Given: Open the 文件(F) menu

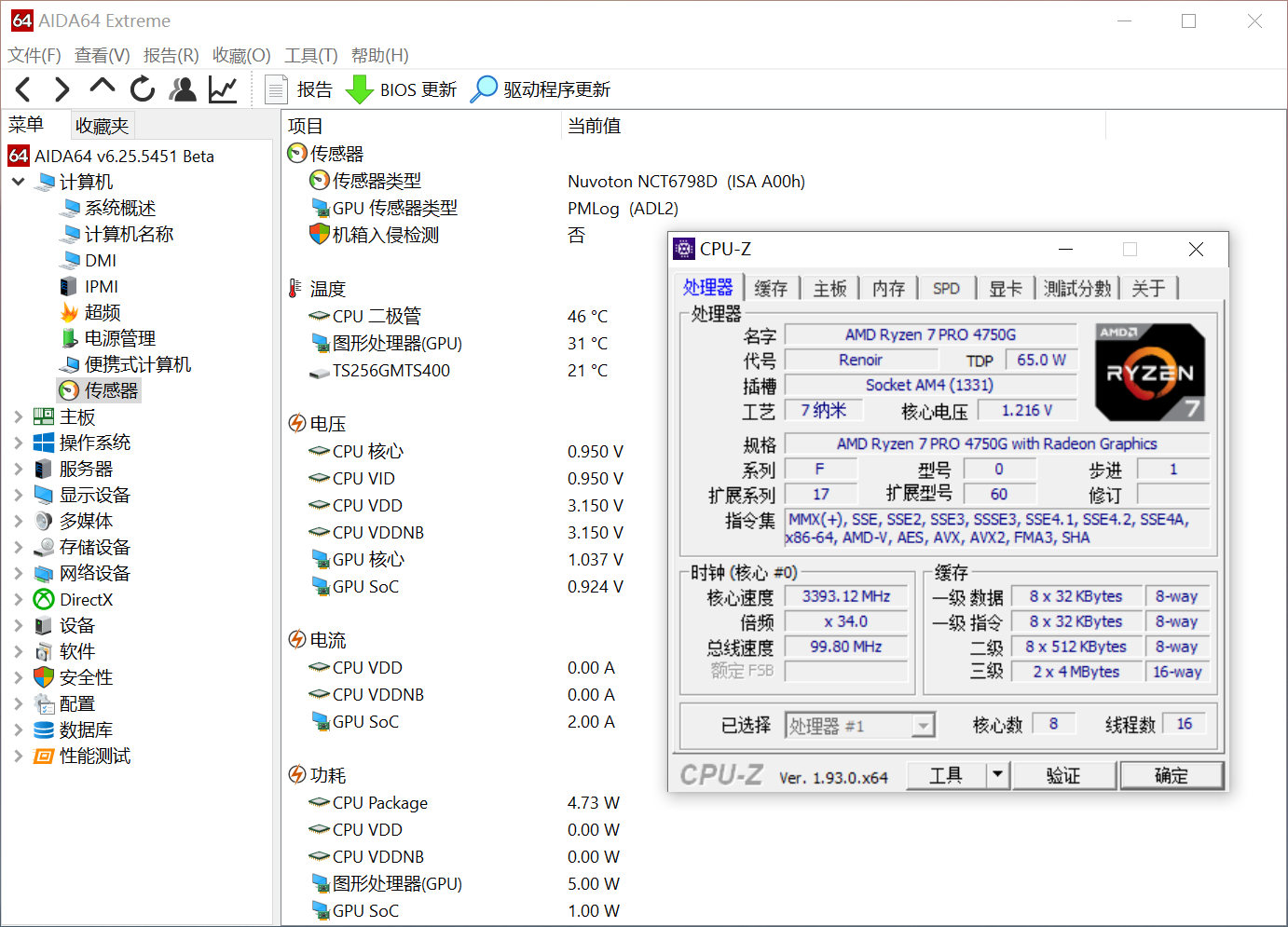Looking at the screenshot, I should [34, 55].
